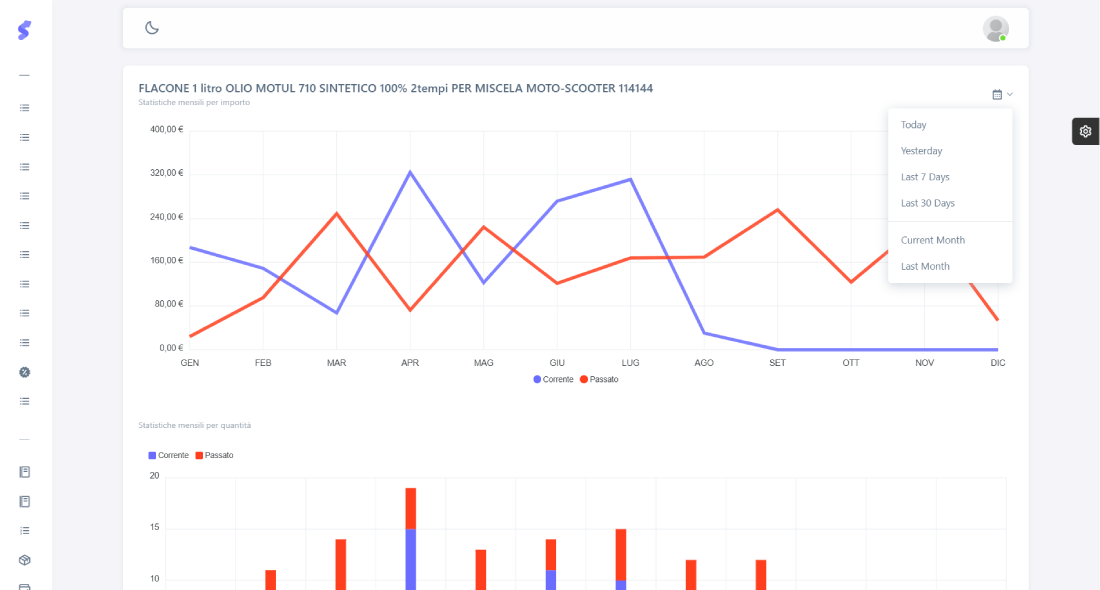Image resolution: width=1100 pixels, height=590 pixels.
Task: Click the calendar date-range icon
Action: 997,95
